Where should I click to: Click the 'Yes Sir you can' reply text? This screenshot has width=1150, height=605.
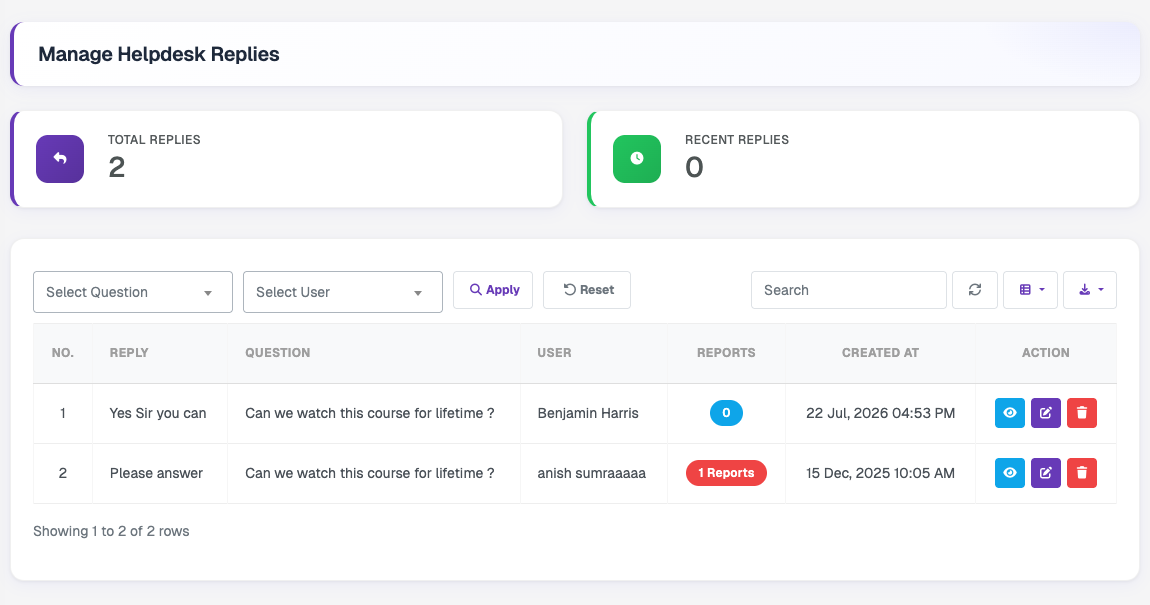pyautogui.click(x=158, y=413)
